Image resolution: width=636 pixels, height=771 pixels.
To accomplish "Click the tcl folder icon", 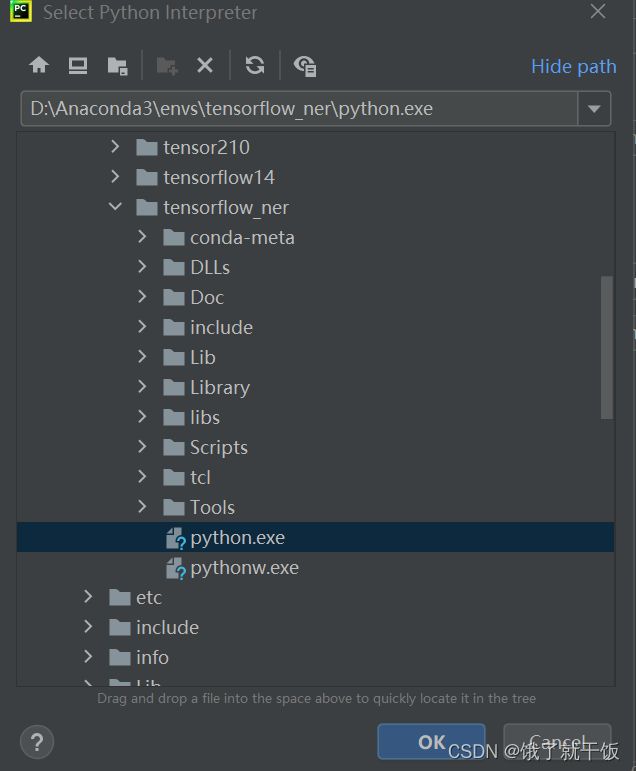I will point(174,477).
